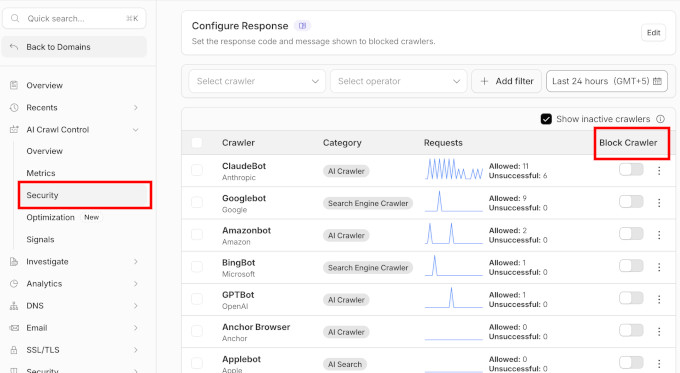Check the Amazonbot row checkbox
680x373 pixels.
click(196, 235)
